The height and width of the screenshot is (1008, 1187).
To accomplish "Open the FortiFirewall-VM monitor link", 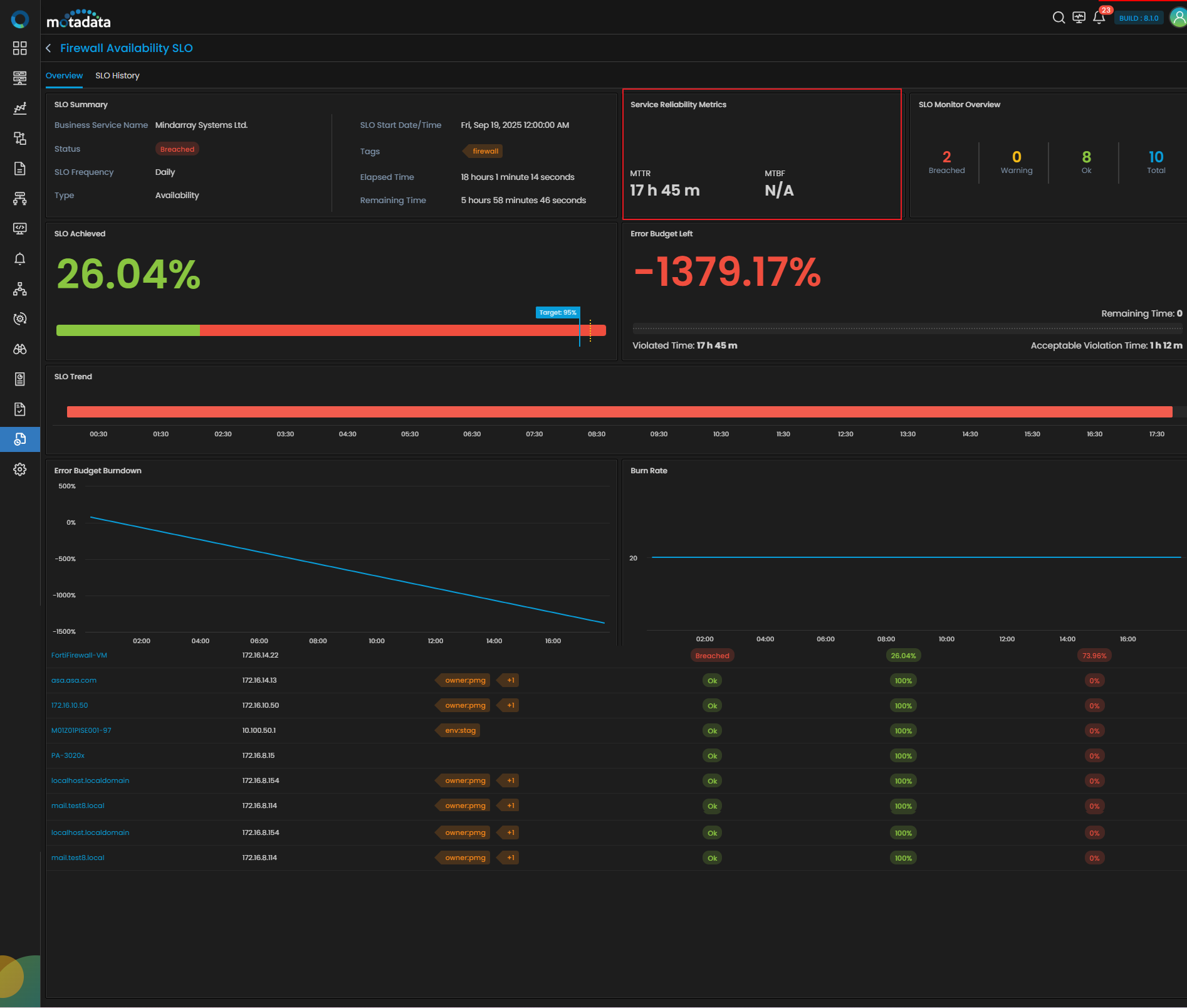I will (x=79, y=655).
